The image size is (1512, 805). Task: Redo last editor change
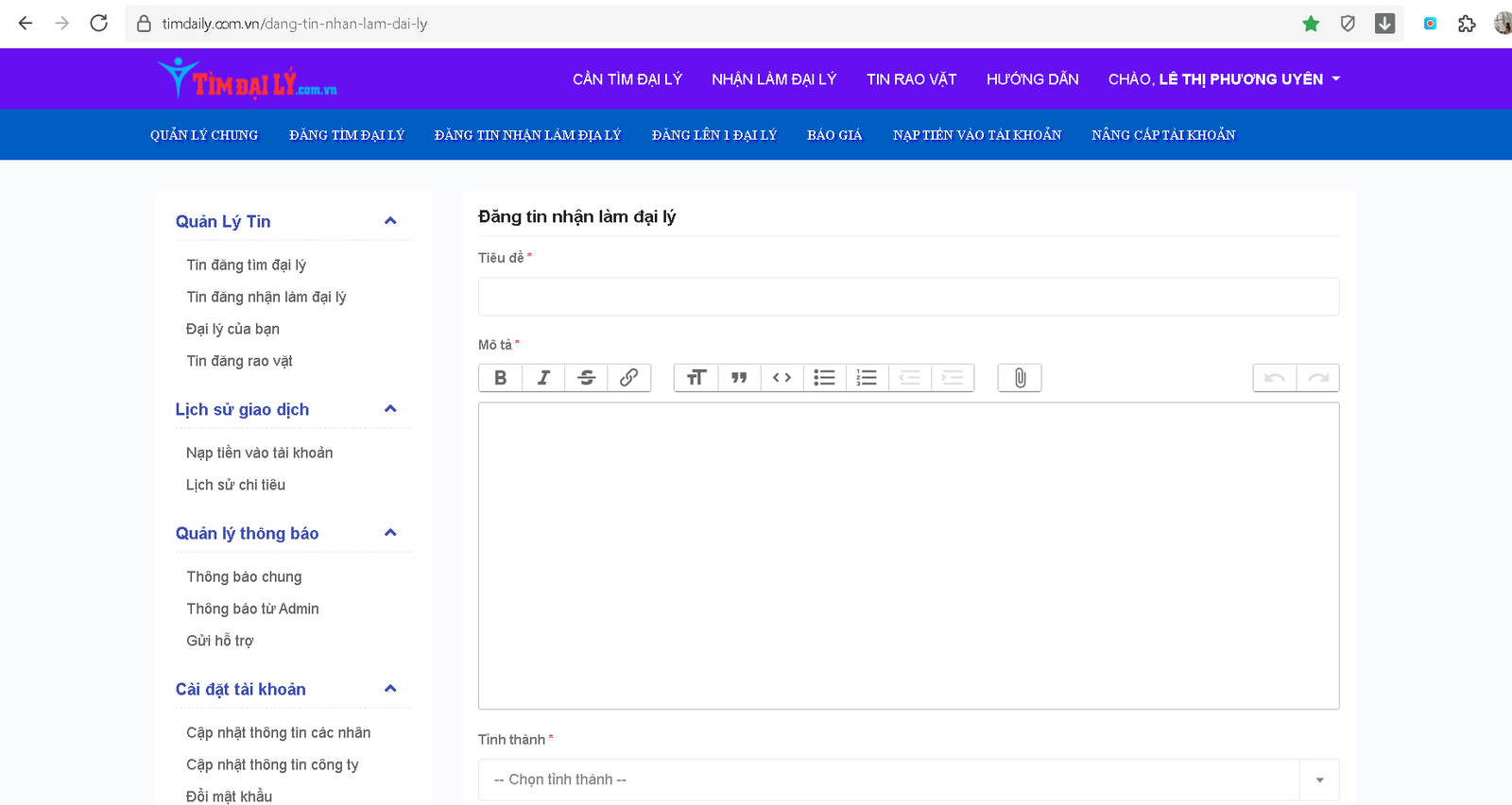1318,378
